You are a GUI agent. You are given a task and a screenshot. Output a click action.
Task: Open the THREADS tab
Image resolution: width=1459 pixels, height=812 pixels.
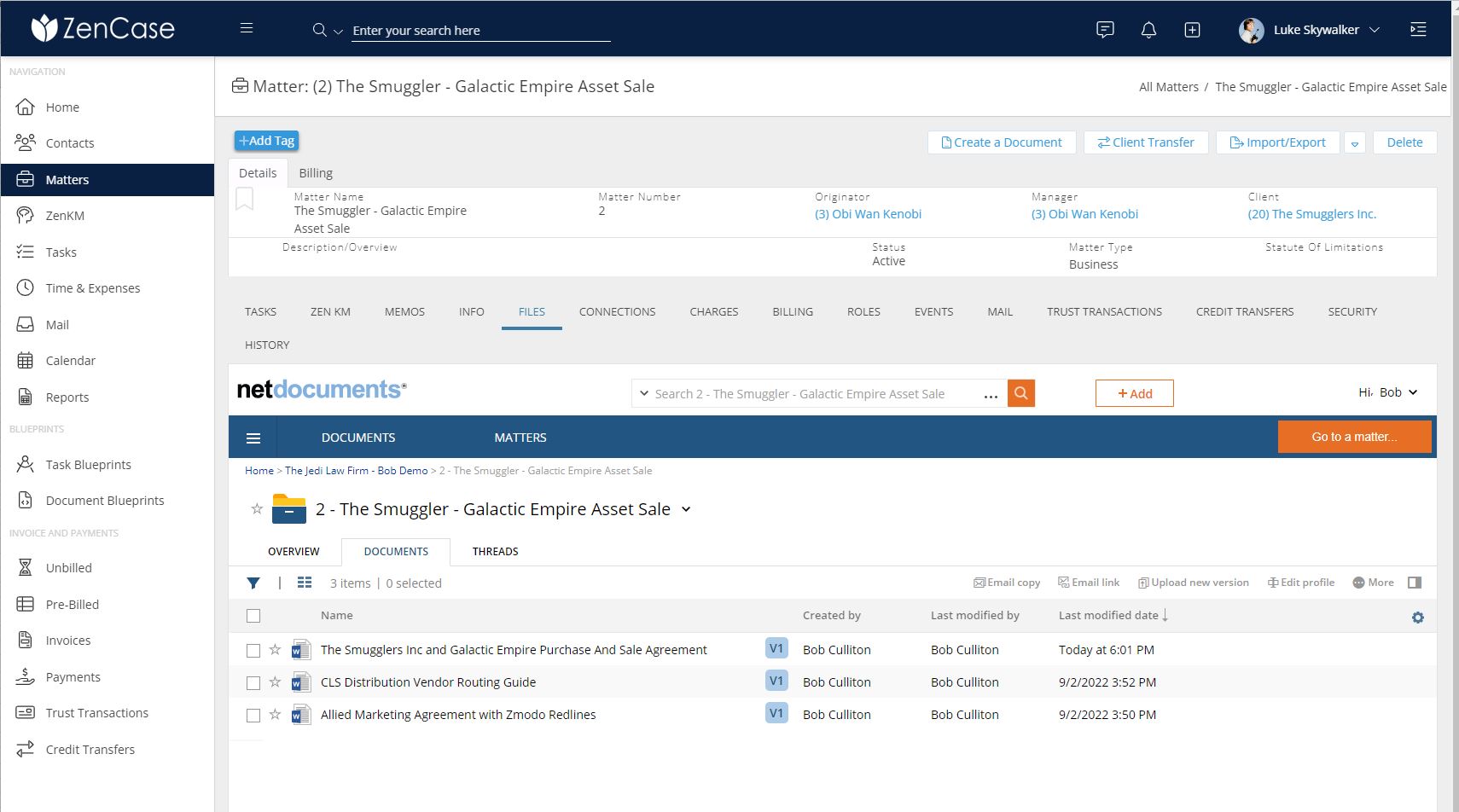[495, 551]
